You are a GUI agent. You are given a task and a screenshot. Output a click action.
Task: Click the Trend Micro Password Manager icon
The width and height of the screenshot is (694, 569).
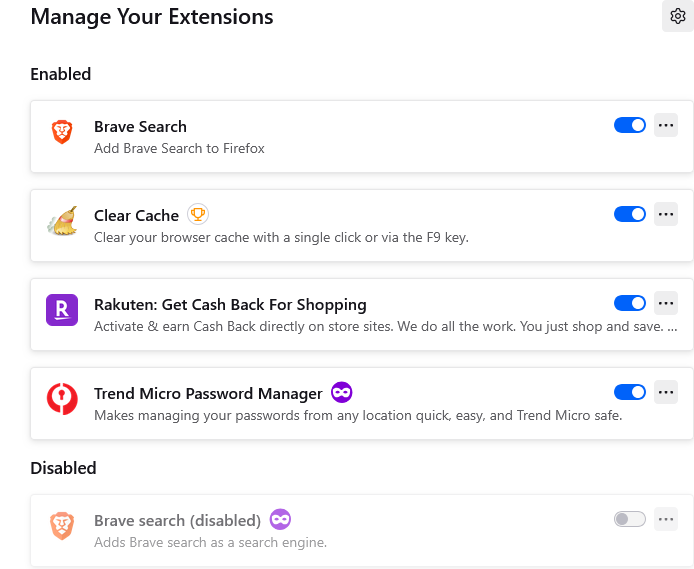coord(62,399)
